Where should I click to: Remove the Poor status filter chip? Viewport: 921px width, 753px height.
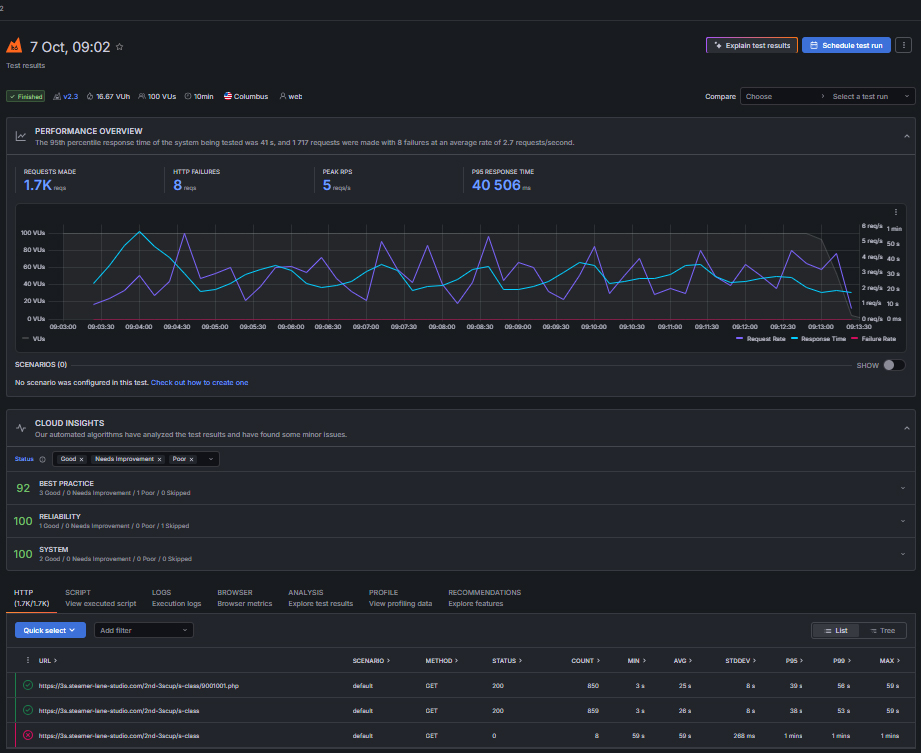tap(191, 459)
